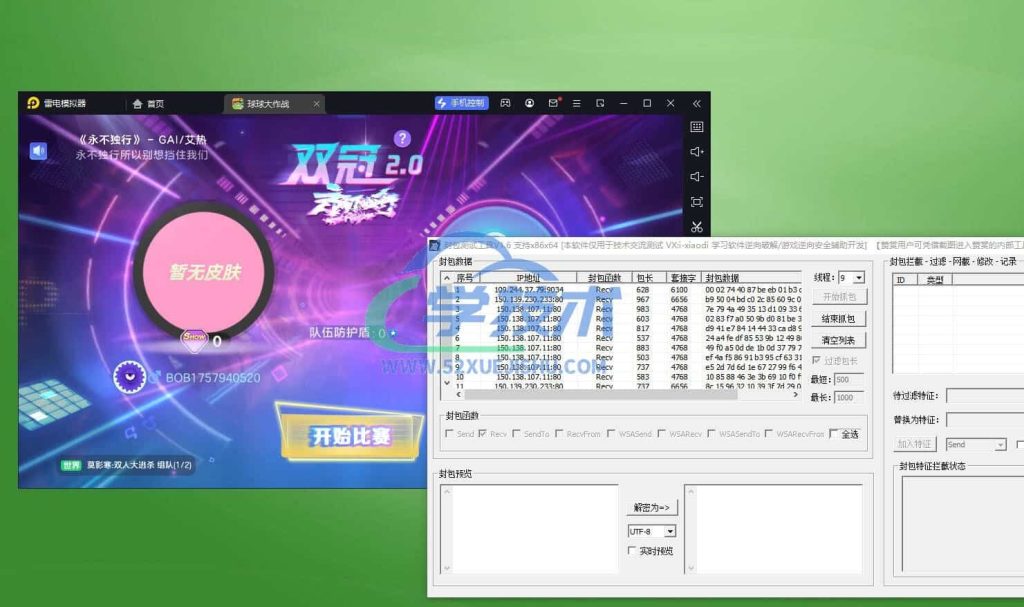Collapse the emulator sidebar using the « icon
Viewport: 1024px width, 607px height.
point(697,103)
